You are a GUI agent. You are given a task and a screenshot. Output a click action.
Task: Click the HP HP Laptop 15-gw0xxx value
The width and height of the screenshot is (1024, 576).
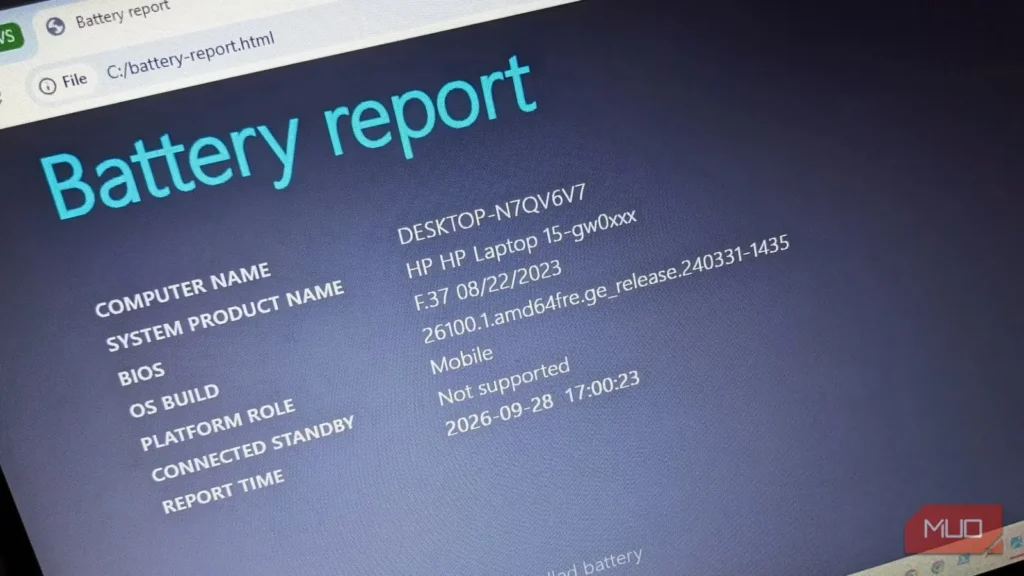coord(520,244)
